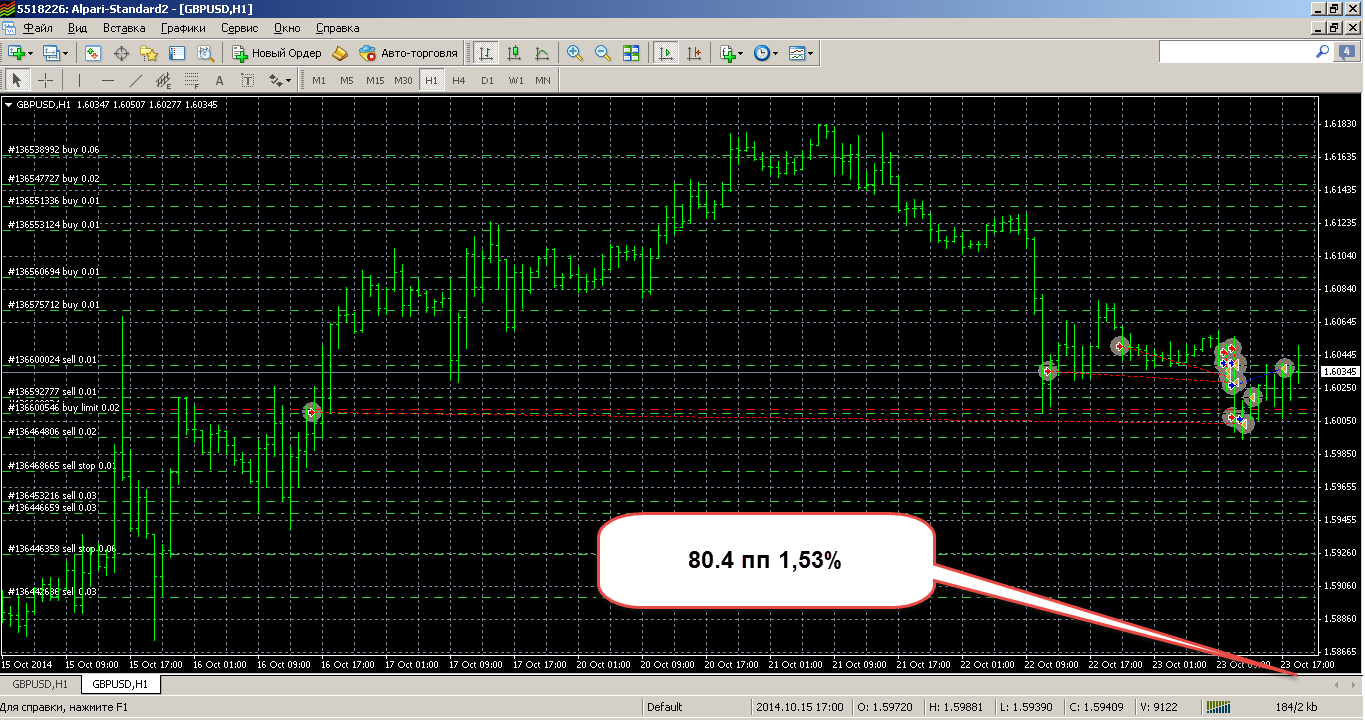This screenshot has height=720, width=1365.
Task: Select the M5 timeframe
Action: [x=346, y=80]
